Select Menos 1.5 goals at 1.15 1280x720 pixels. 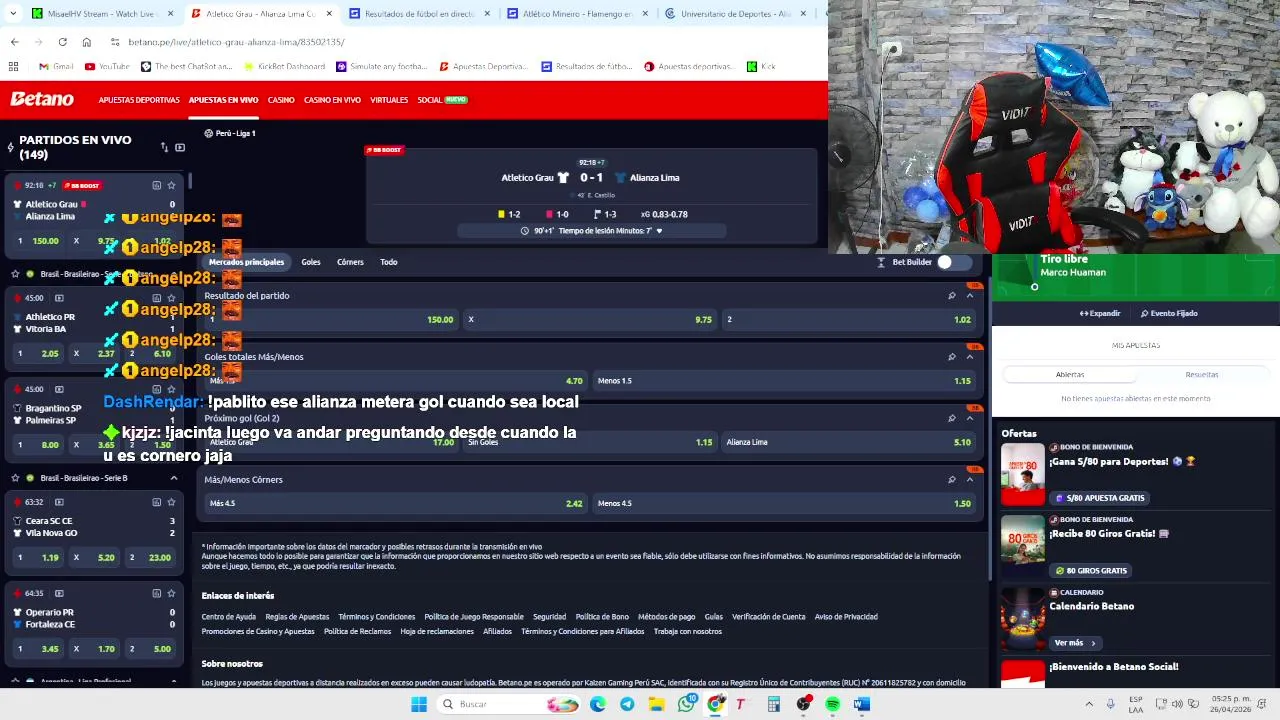[784, 381]
